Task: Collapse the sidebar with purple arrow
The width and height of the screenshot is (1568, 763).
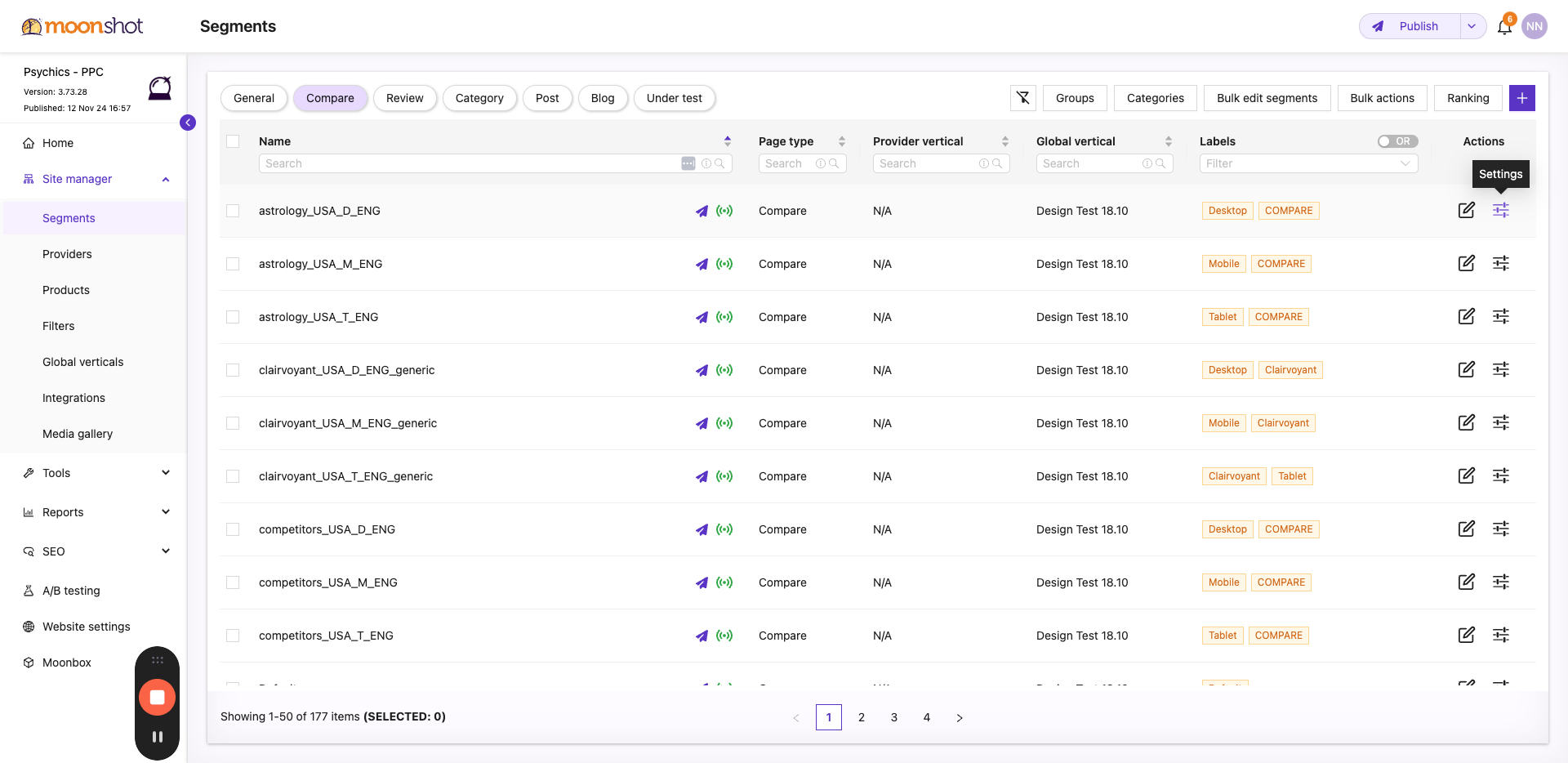Action: click(x=188, y=123)
